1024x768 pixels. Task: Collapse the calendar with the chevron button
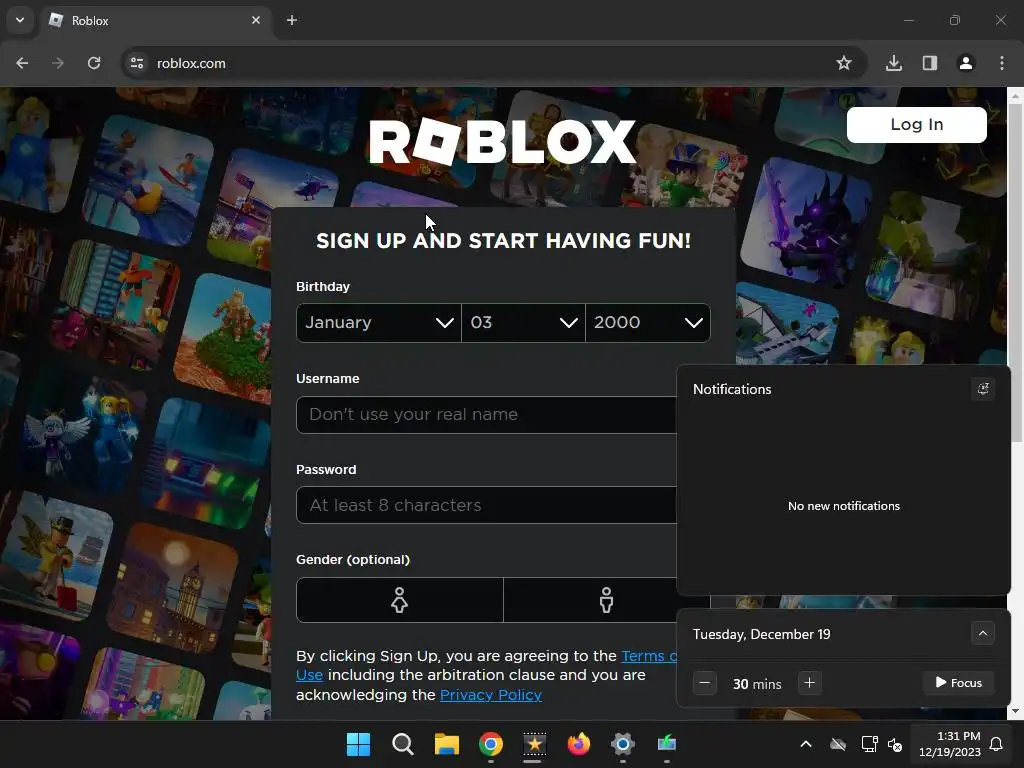tap(983, 633)
